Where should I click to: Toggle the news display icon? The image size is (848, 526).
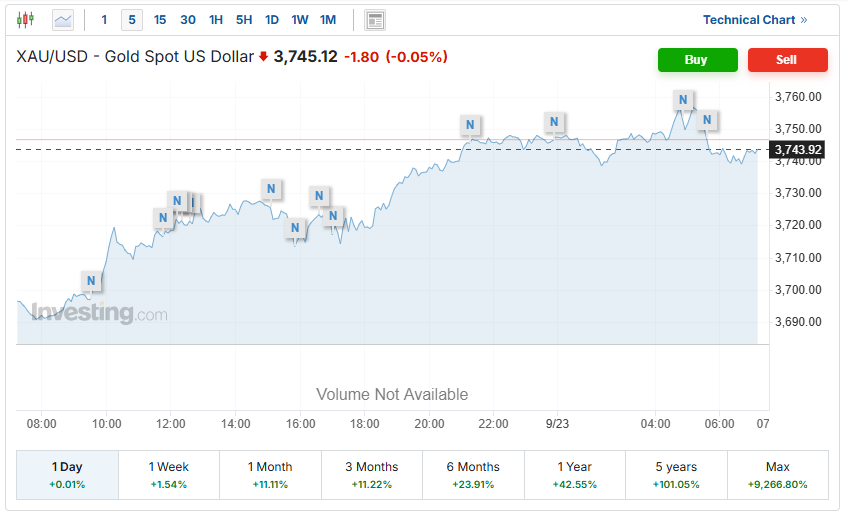pos(375,20)
